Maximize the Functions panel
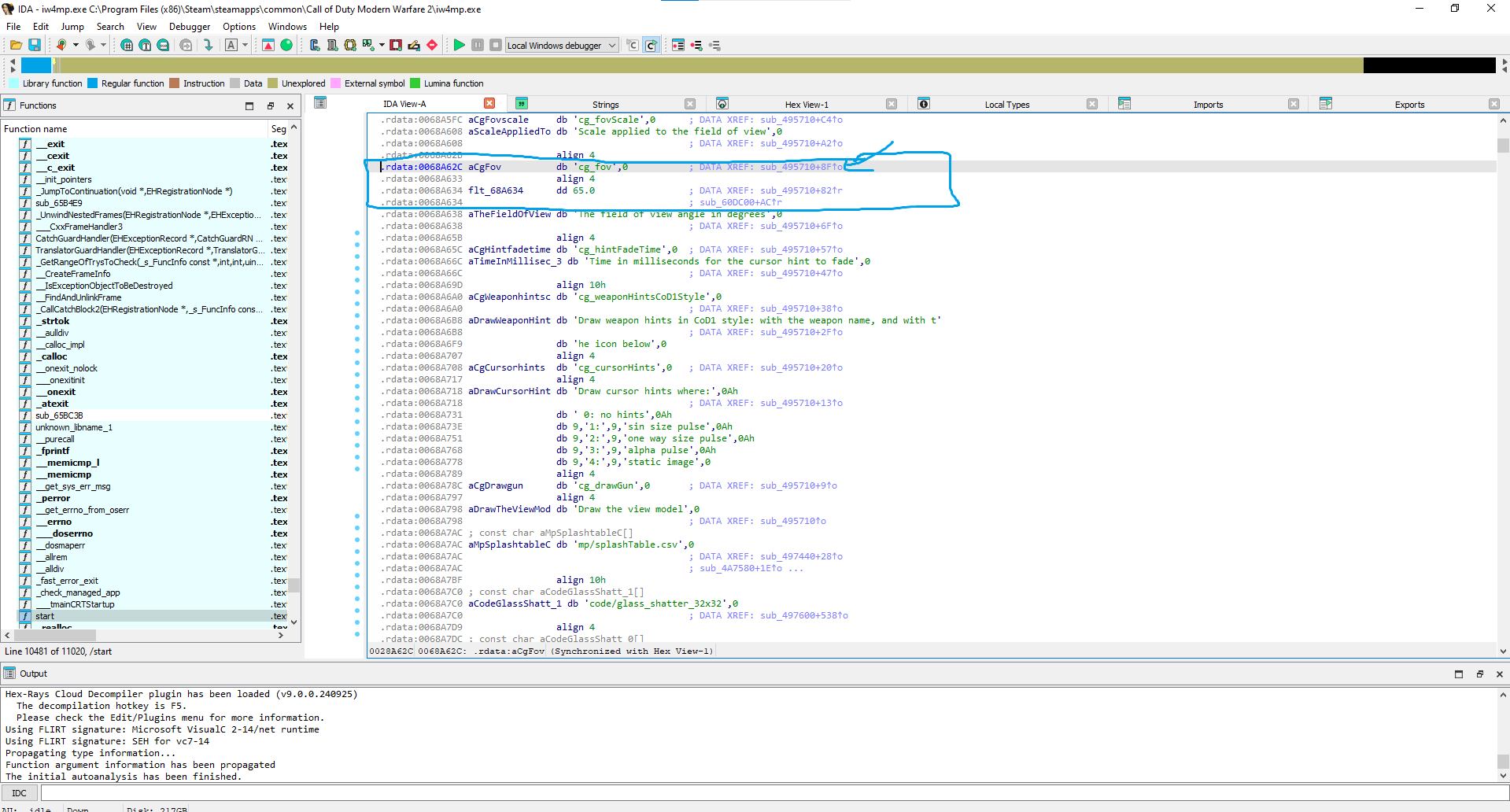Viewport: 1510px width, 812px height. [249, 105]
